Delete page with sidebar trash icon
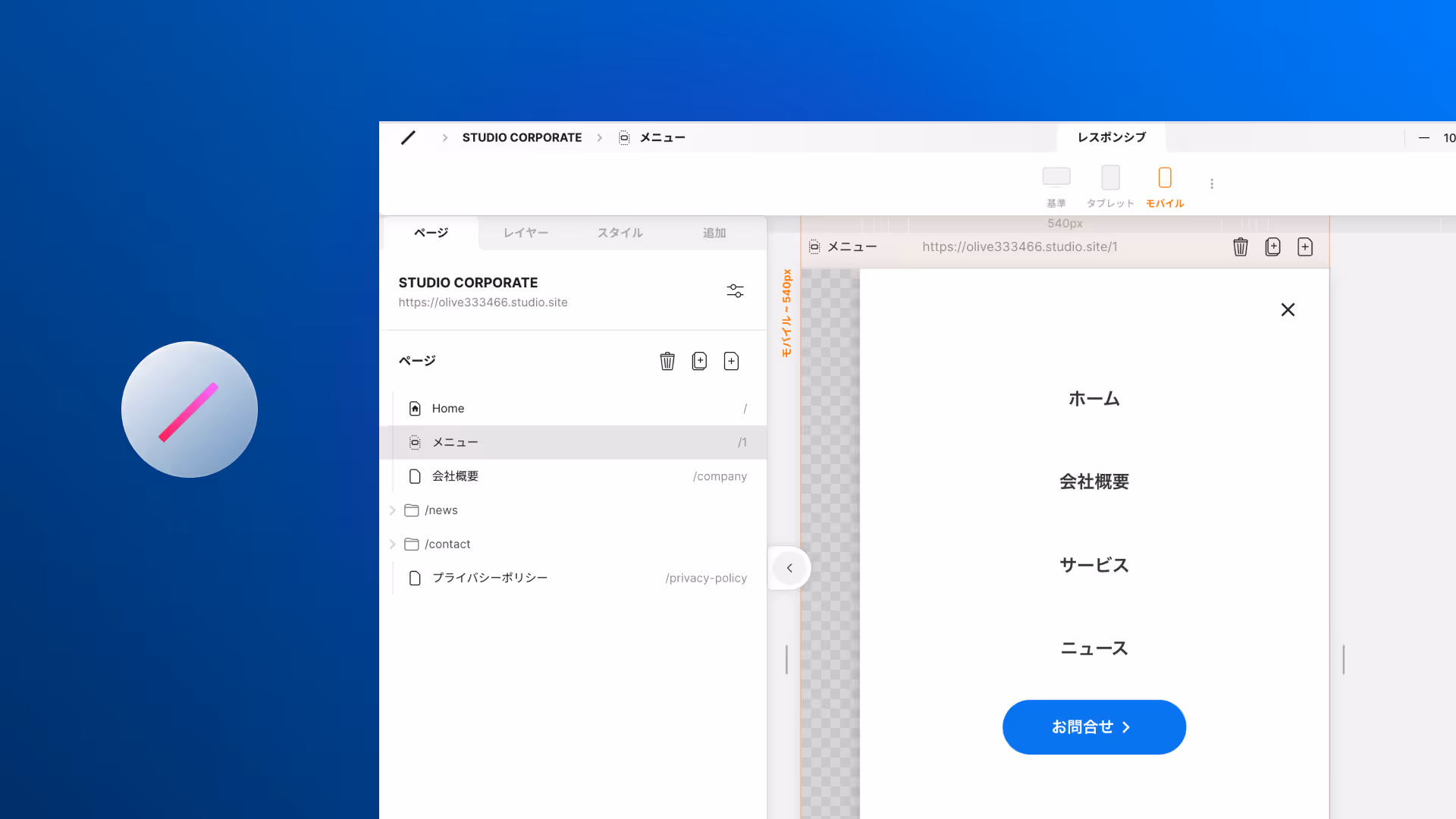This screenshot has width=1456, height=819. click(667, 361)
